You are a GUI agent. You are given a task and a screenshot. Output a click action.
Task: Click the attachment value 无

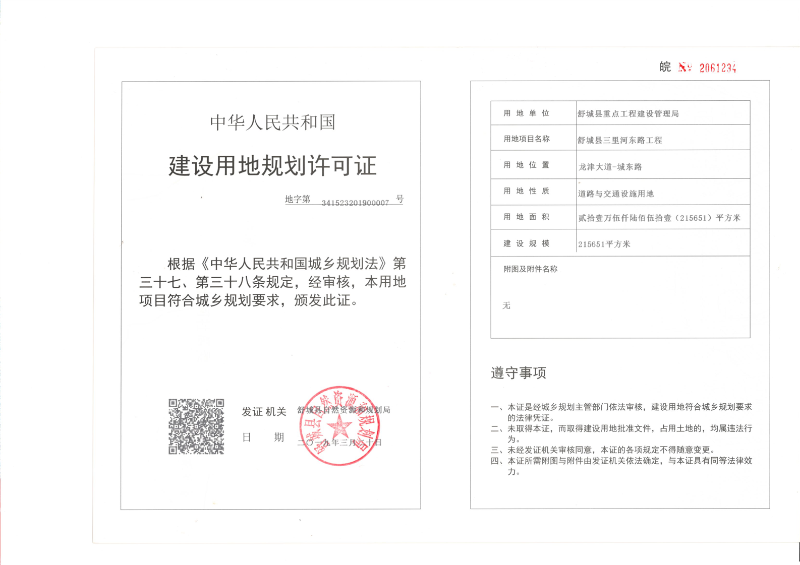pos(506,305)
